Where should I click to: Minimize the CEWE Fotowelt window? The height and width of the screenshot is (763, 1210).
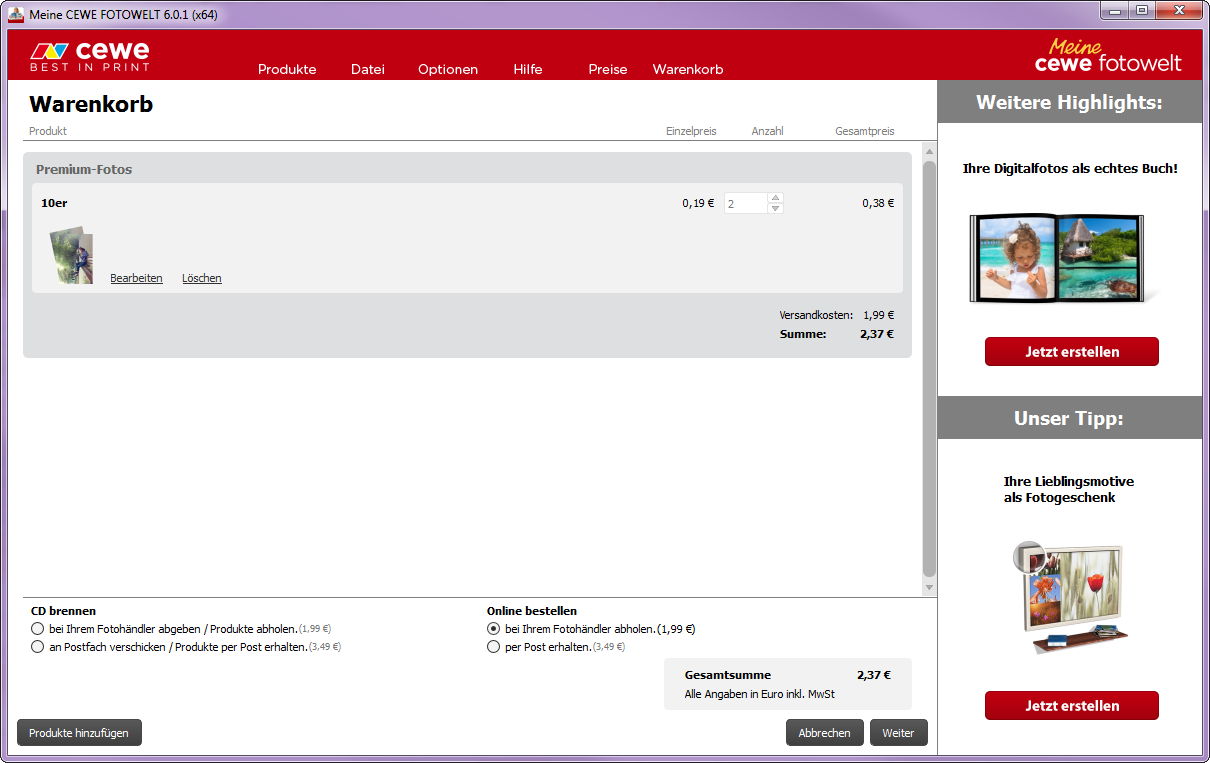(x=1115, y=10)
